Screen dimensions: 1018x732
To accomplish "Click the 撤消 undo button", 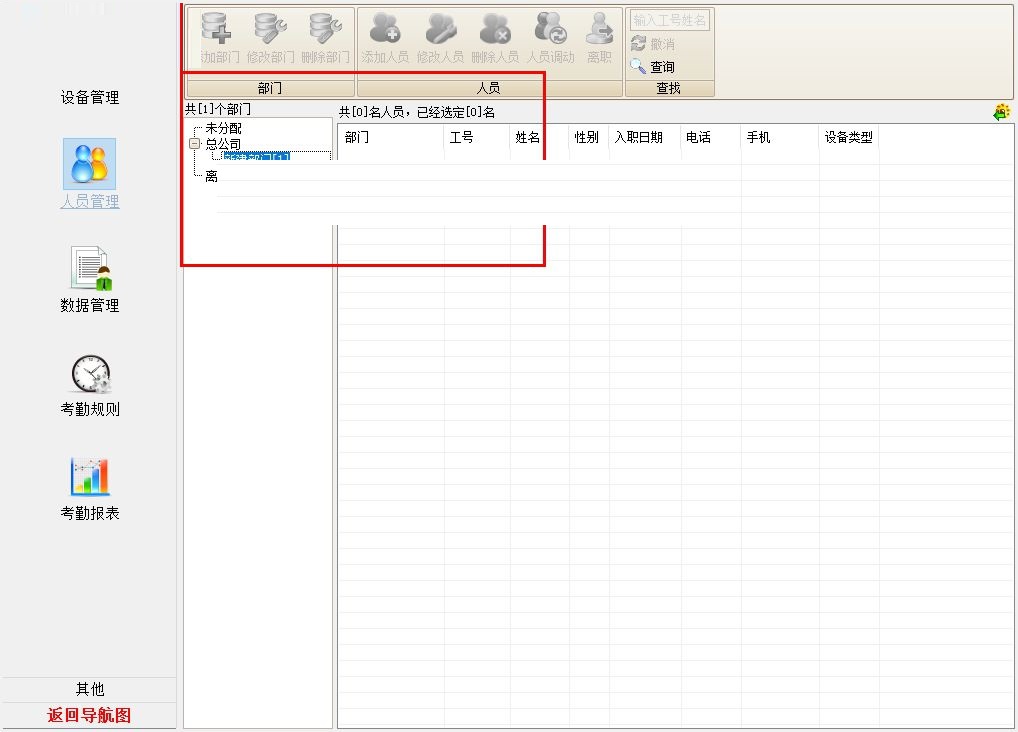I will pos(653,44).
